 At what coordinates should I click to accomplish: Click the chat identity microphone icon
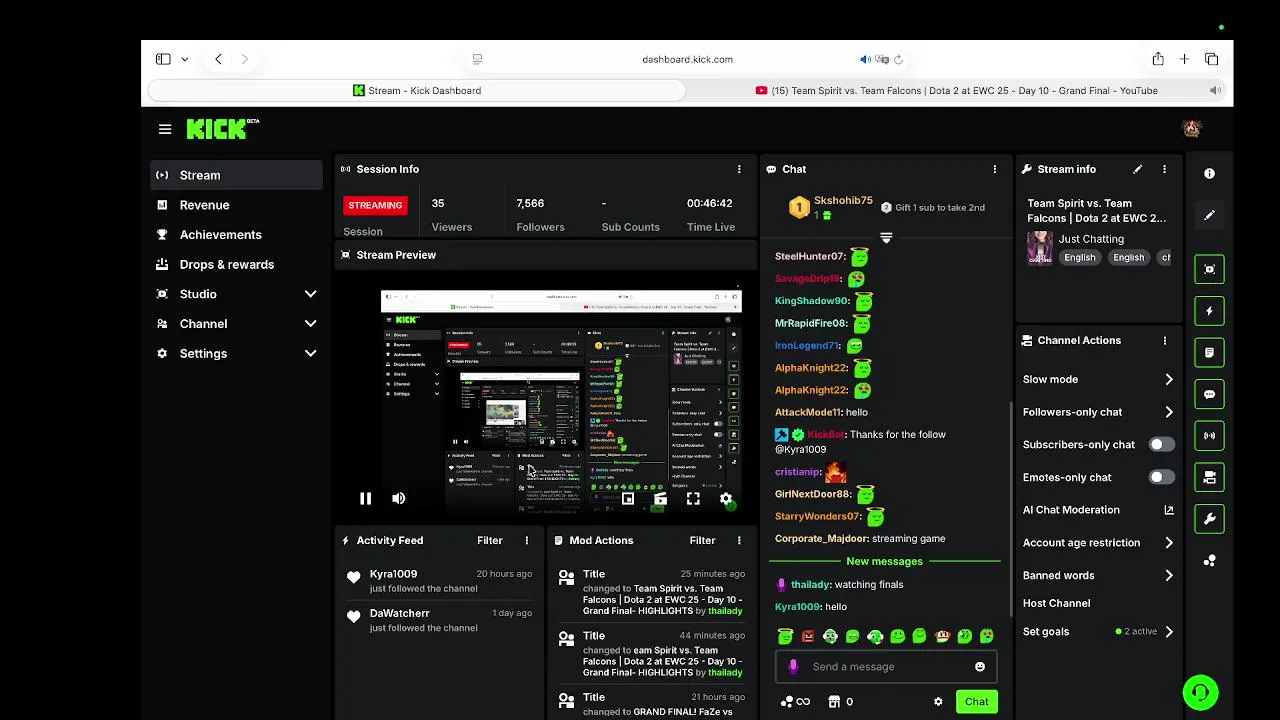(x=793, y=667)
